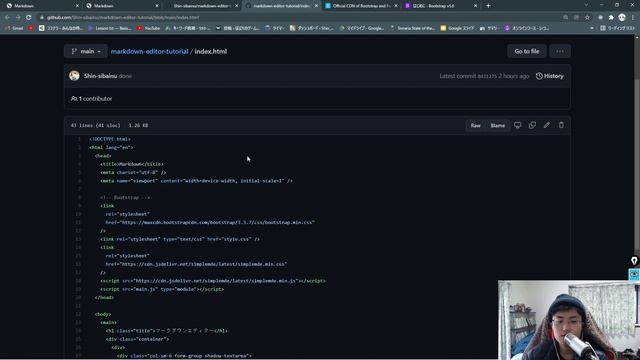Screen dimensions: 640x360
Task: Bookmark this page with the star icon
Action: 587,18
